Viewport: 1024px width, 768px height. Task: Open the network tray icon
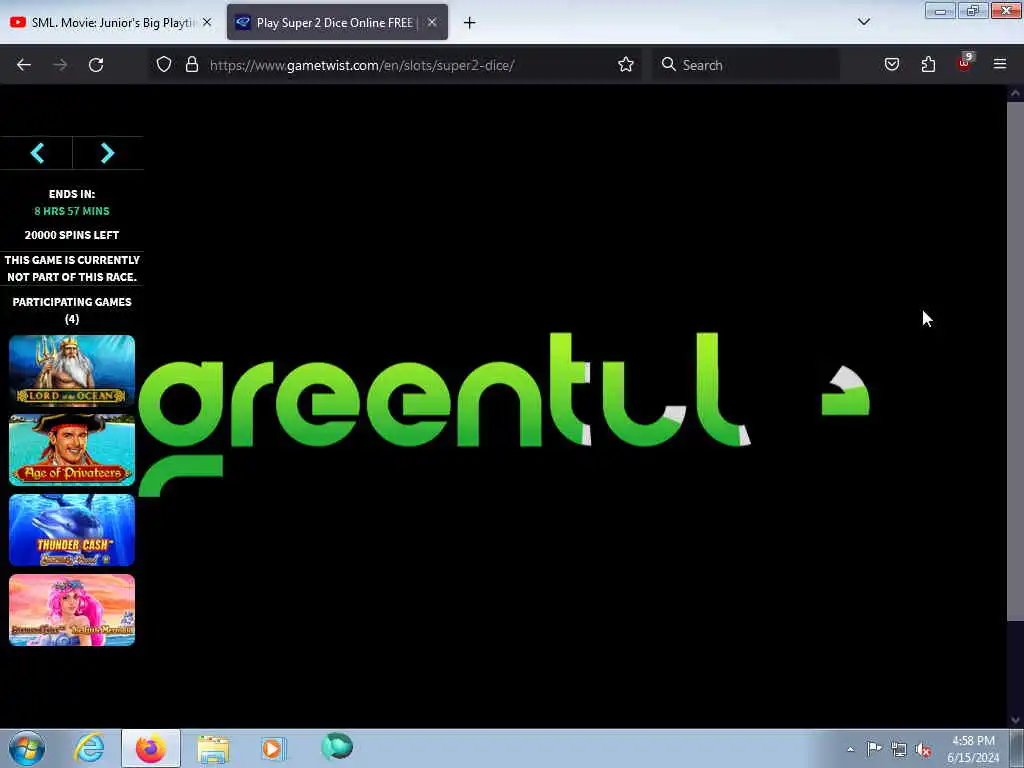click(899, 749)
